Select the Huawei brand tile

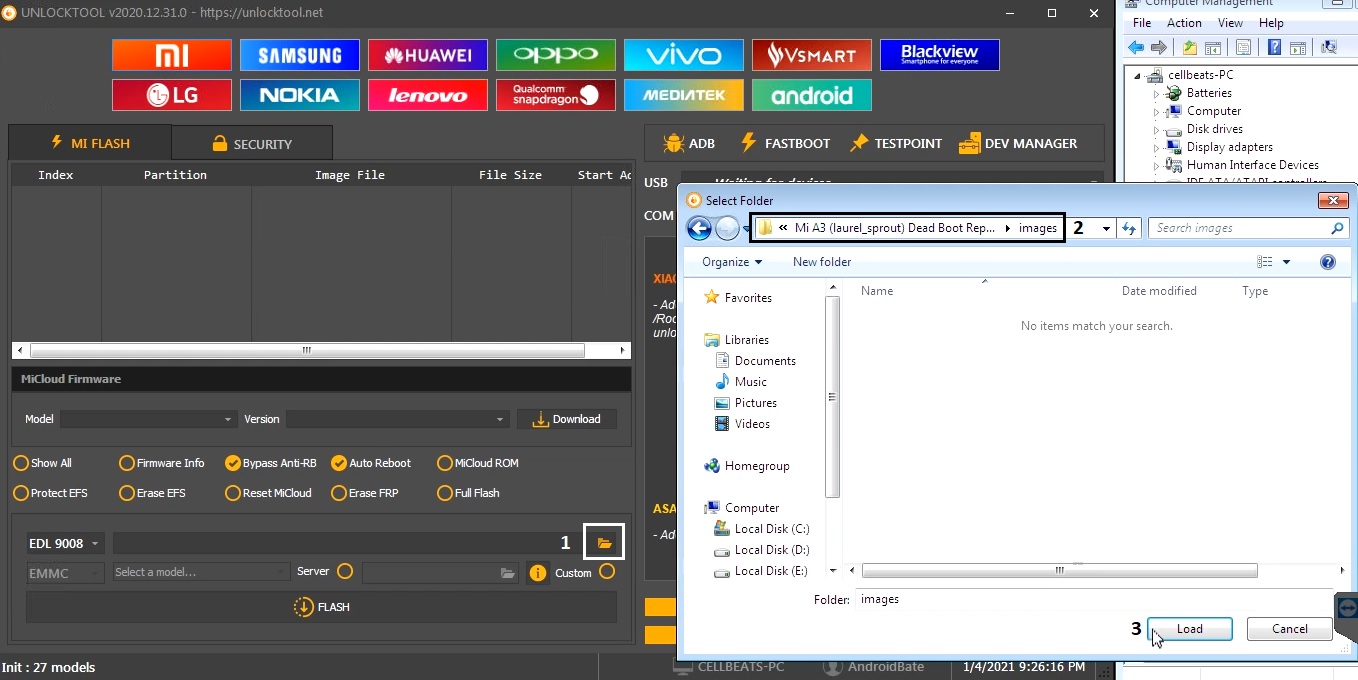428,55
